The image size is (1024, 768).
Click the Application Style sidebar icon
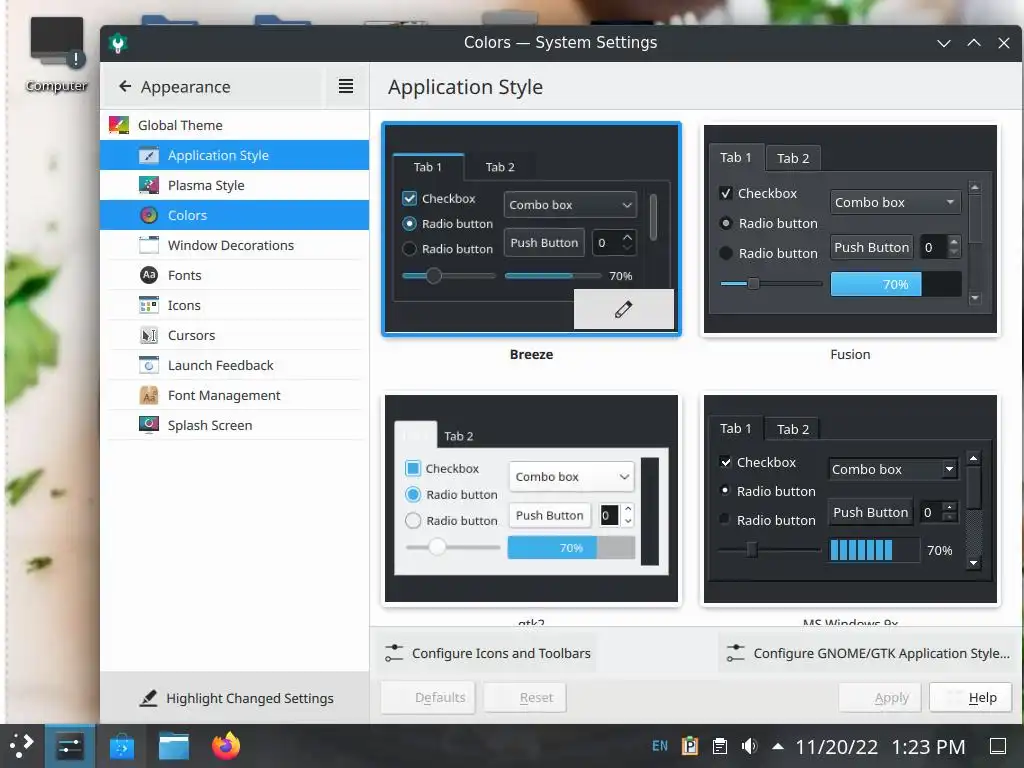coord(149,155)
